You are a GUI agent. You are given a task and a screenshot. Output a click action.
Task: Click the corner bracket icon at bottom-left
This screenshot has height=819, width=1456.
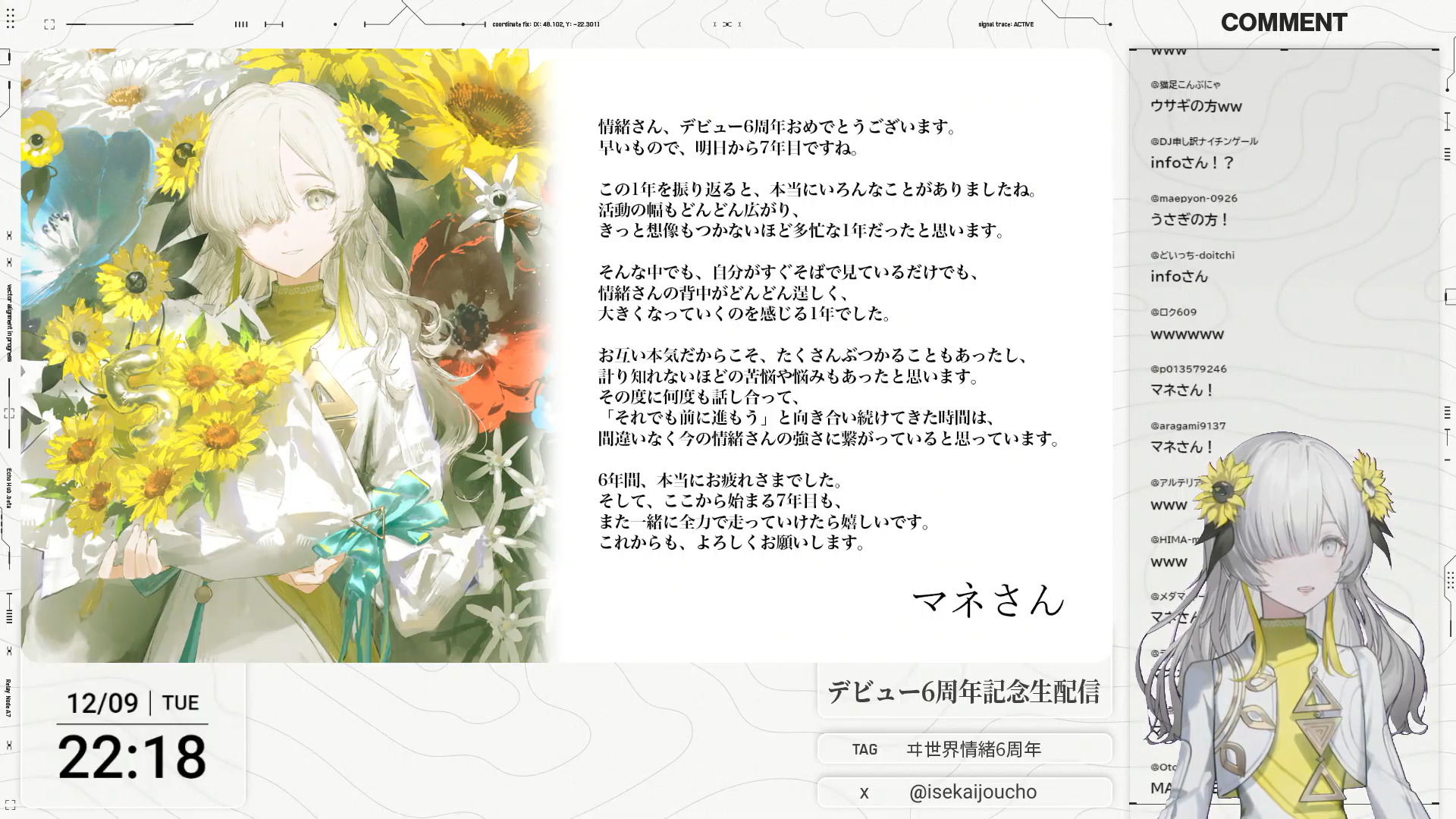coord(10,805)
